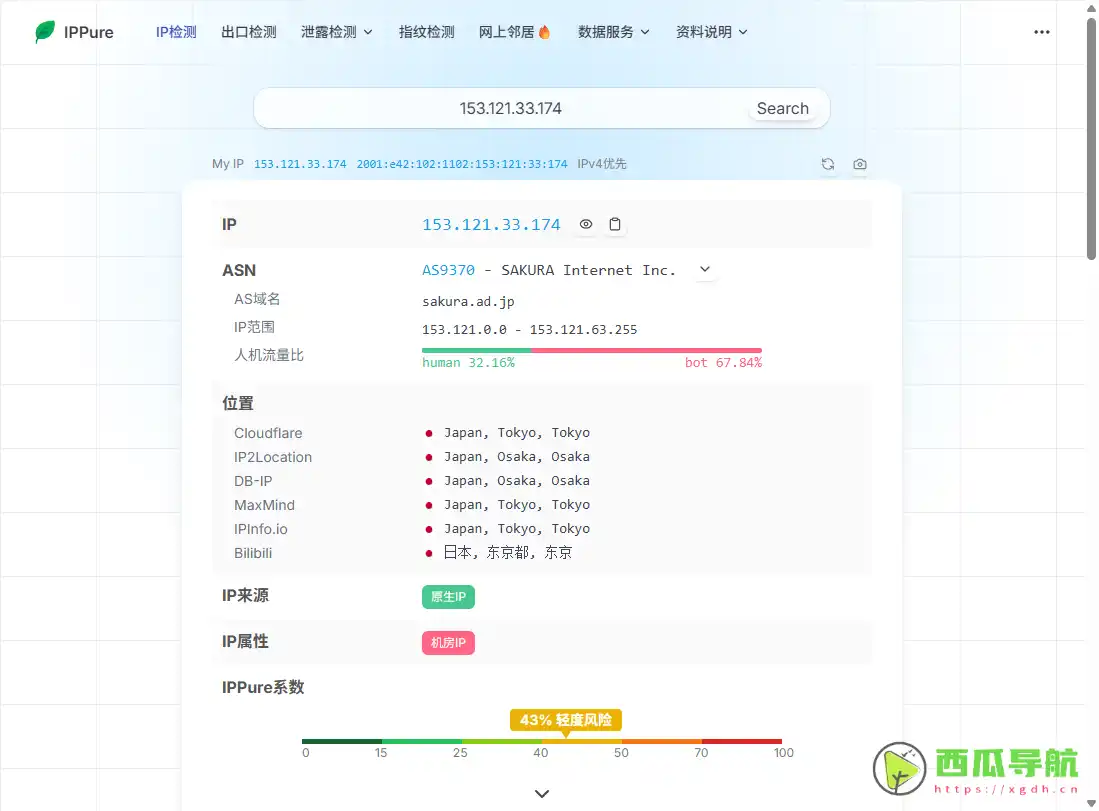Click the 日本, 东京都, 东京 location value
This screenshot has width=1099, height=811.
pos(507,552)
